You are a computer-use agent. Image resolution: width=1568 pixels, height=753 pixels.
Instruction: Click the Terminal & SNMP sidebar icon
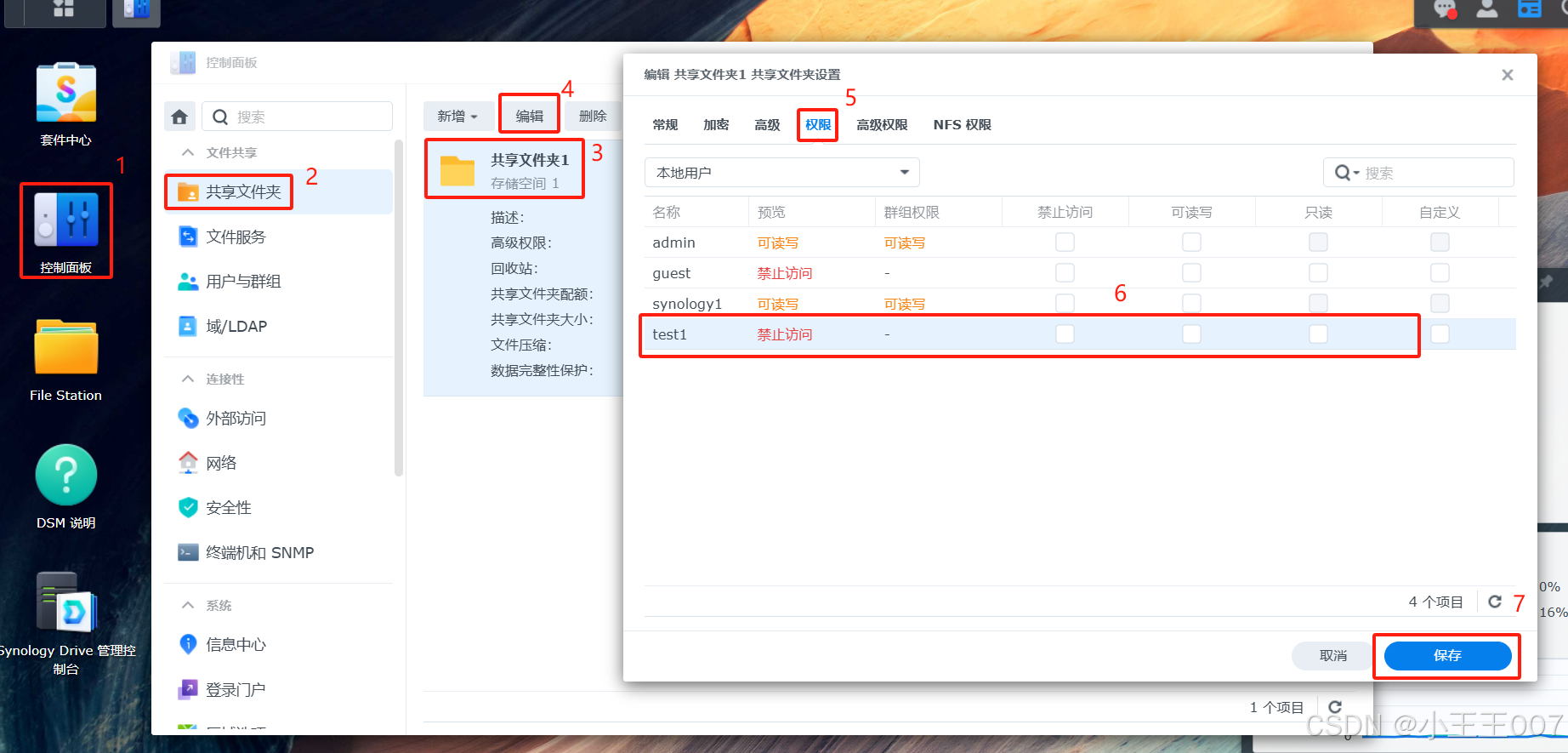pos(188,553)
